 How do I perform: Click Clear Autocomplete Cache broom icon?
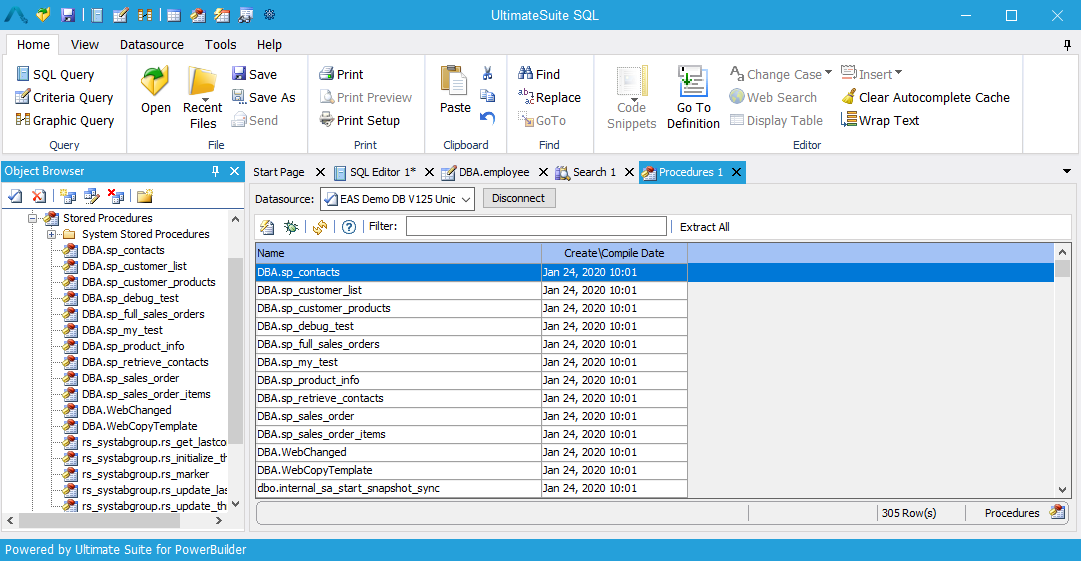(x=848, y=98)
